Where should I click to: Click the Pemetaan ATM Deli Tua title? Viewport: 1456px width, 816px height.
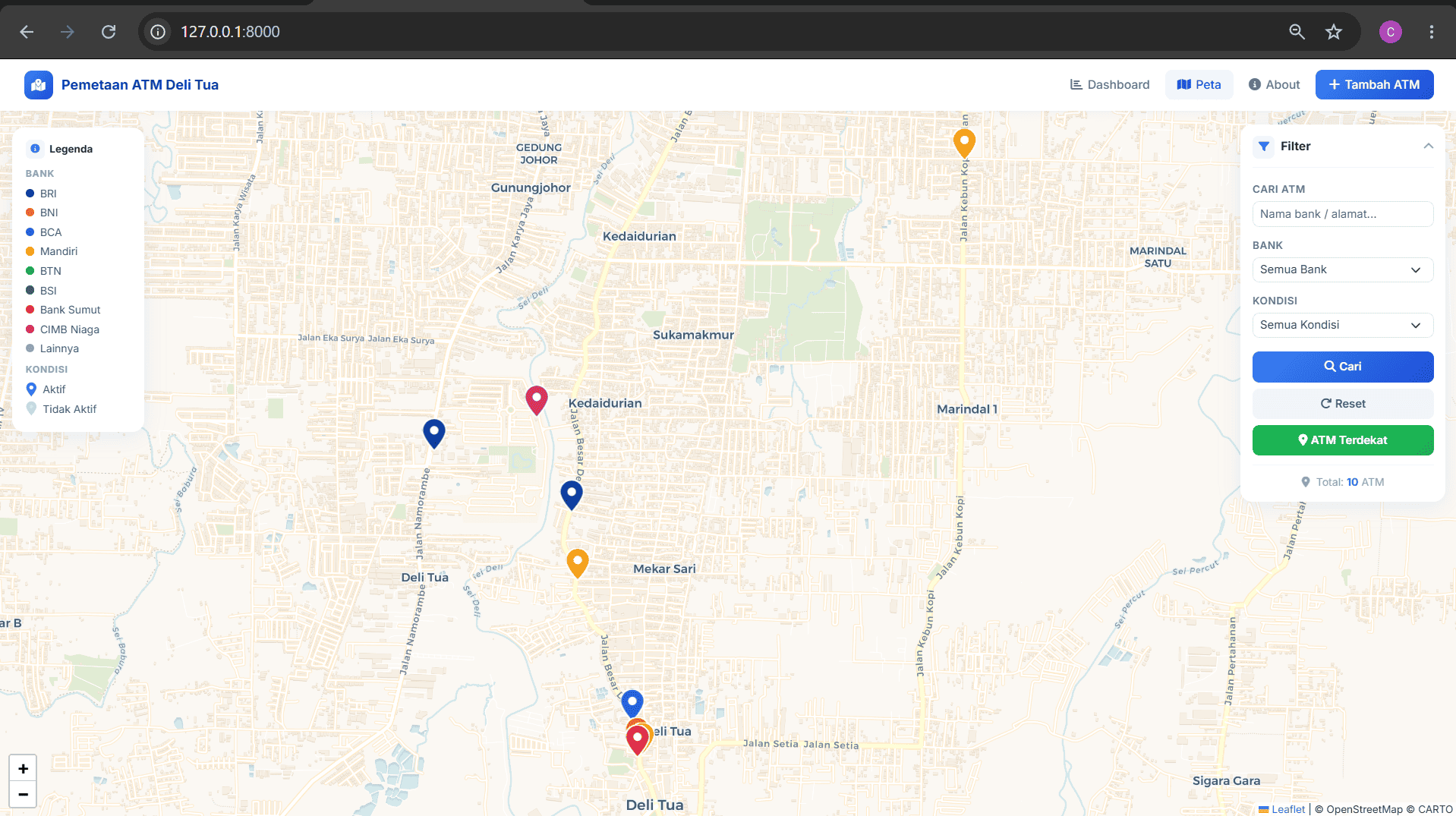coord(140,85)
